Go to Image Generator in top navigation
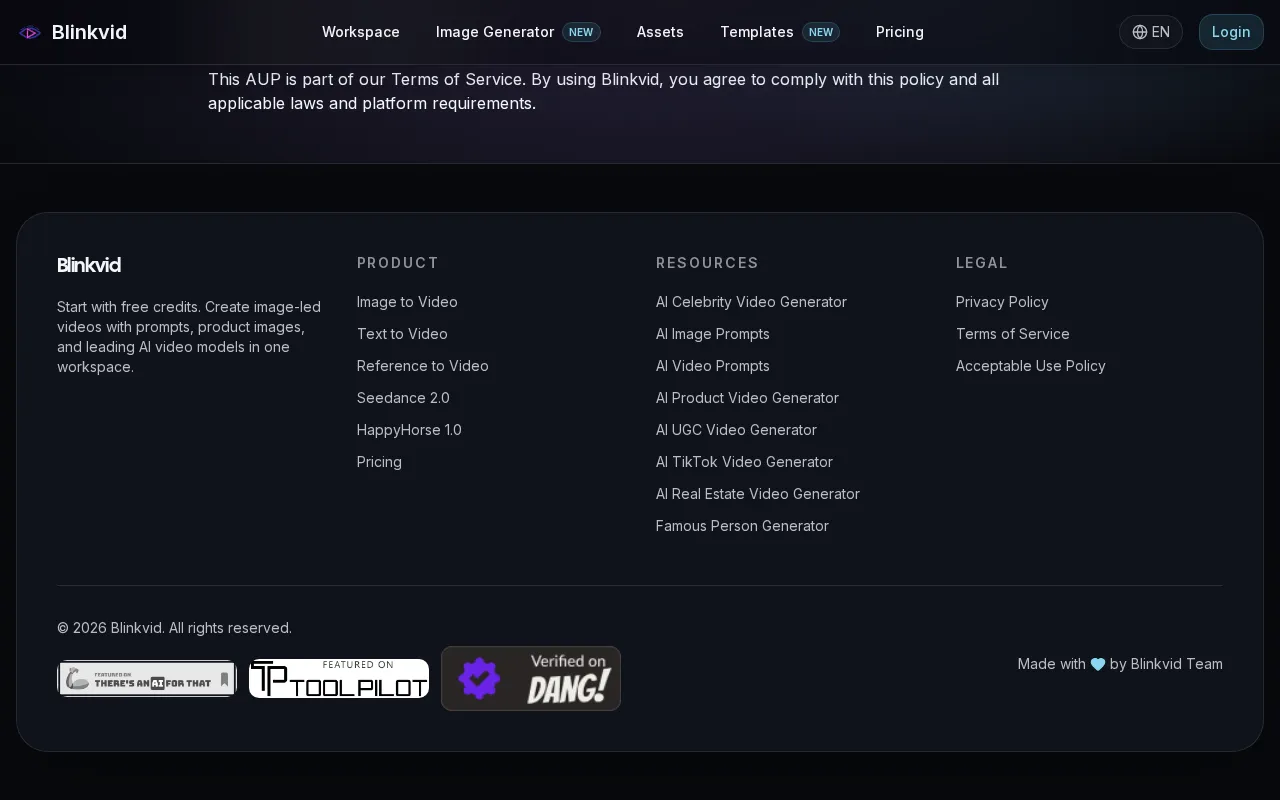 pyautogui.click(x=495, y=32)
